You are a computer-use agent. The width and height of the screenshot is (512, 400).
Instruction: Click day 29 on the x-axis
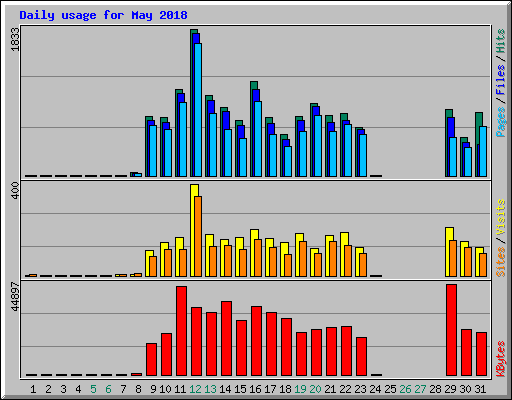tap(450, 389)
